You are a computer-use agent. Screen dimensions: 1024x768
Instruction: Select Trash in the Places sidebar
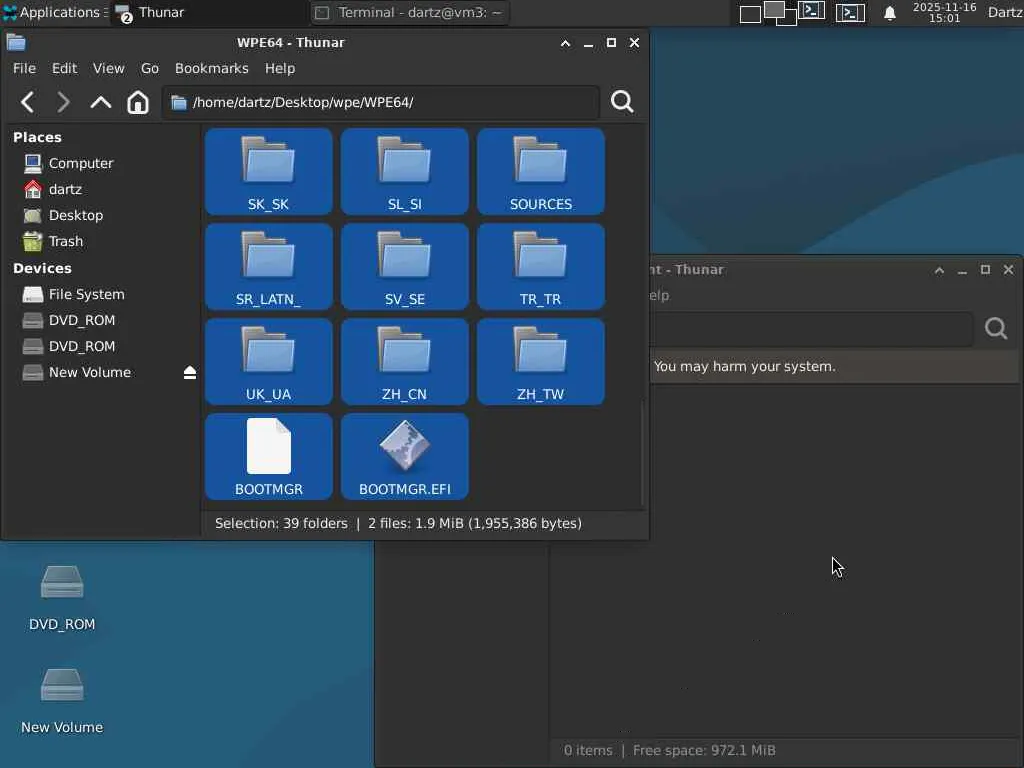tap(66, 241)
